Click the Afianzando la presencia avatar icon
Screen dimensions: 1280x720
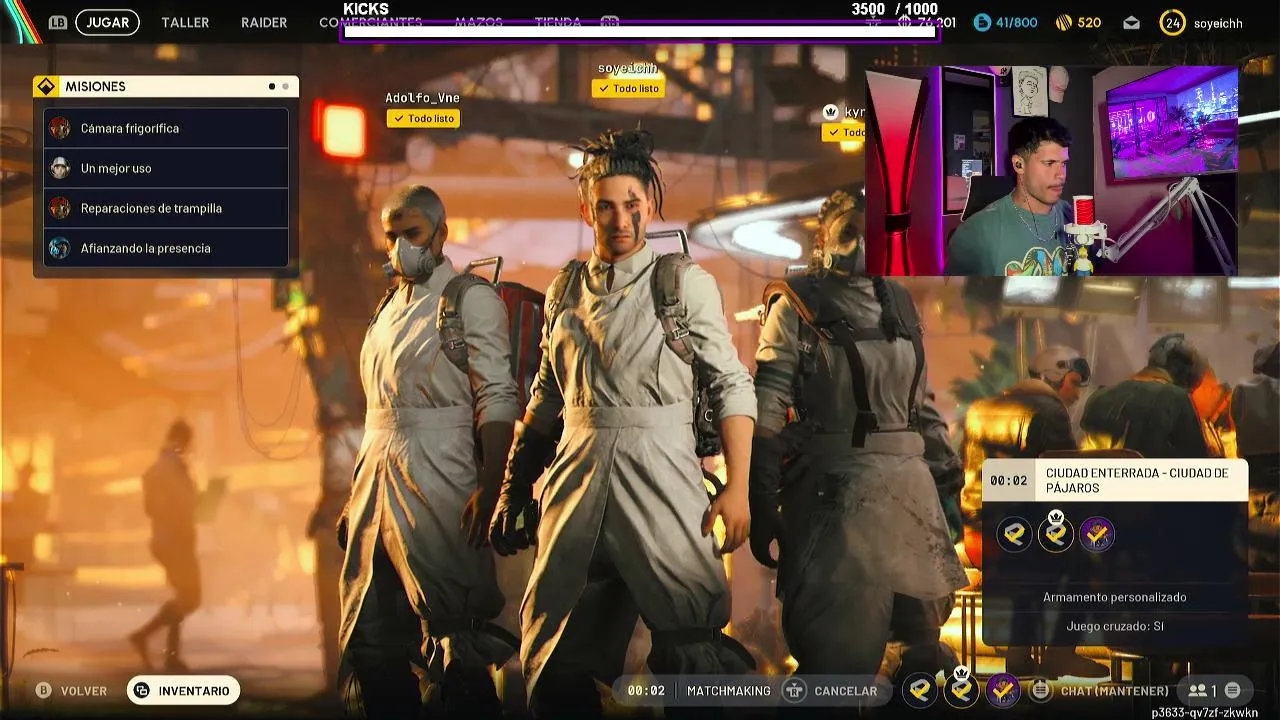[x=60, y=248]
